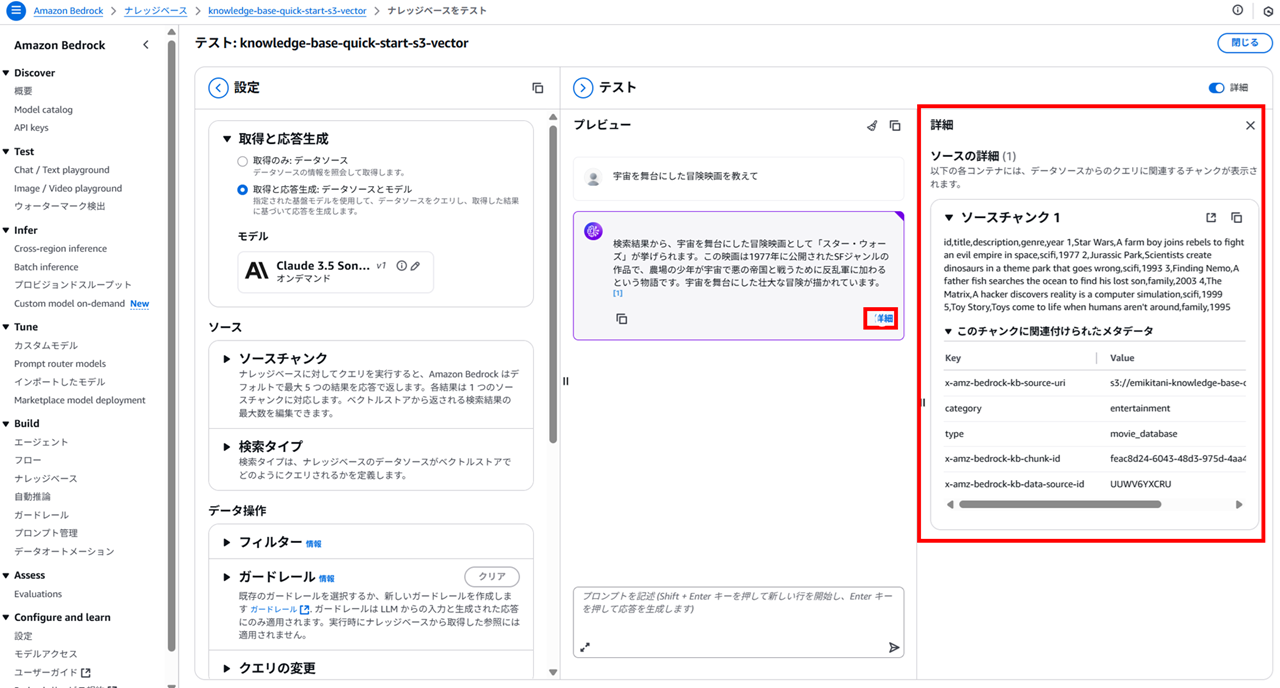Collapse the Infer sidebar group
1280x688 pixels.
[x=6, y=230]
